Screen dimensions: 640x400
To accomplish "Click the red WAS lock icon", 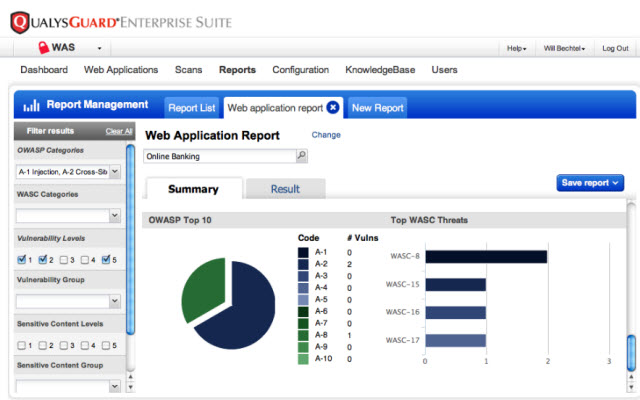I will point(43,48).
